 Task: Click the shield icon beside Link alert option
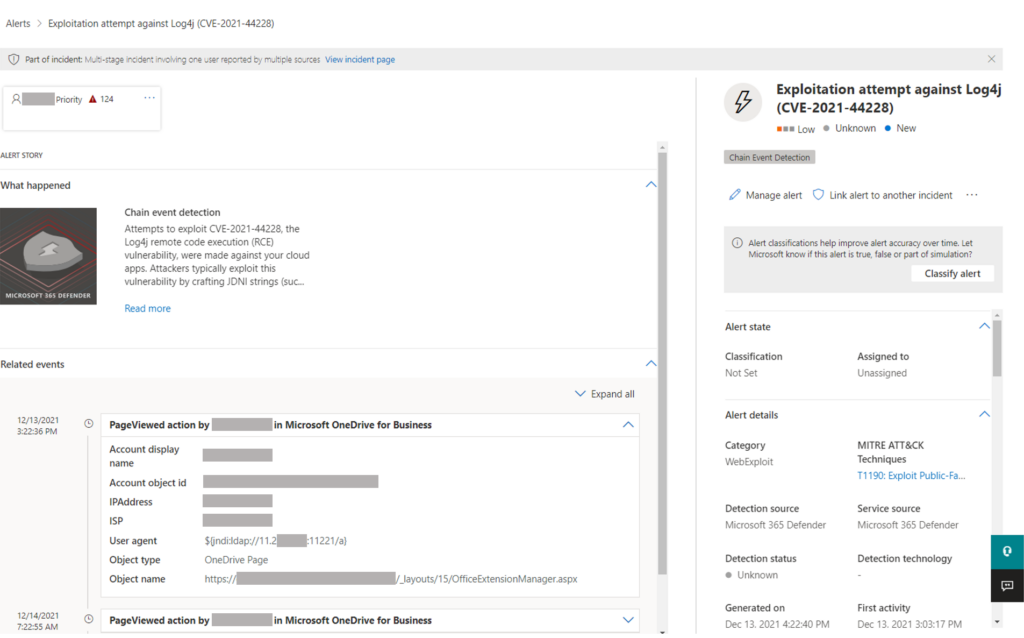click(x=818, y=195)
